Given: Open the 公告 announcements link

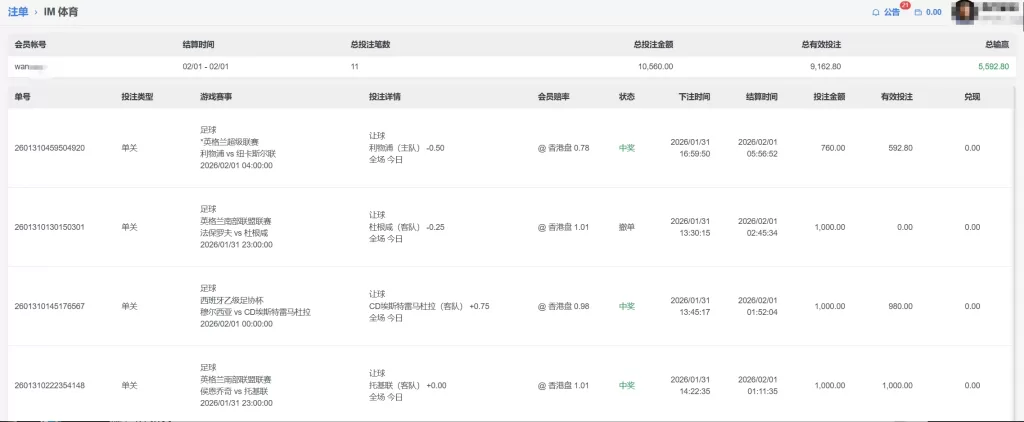Looking at the screenshot, I should 892,13.
